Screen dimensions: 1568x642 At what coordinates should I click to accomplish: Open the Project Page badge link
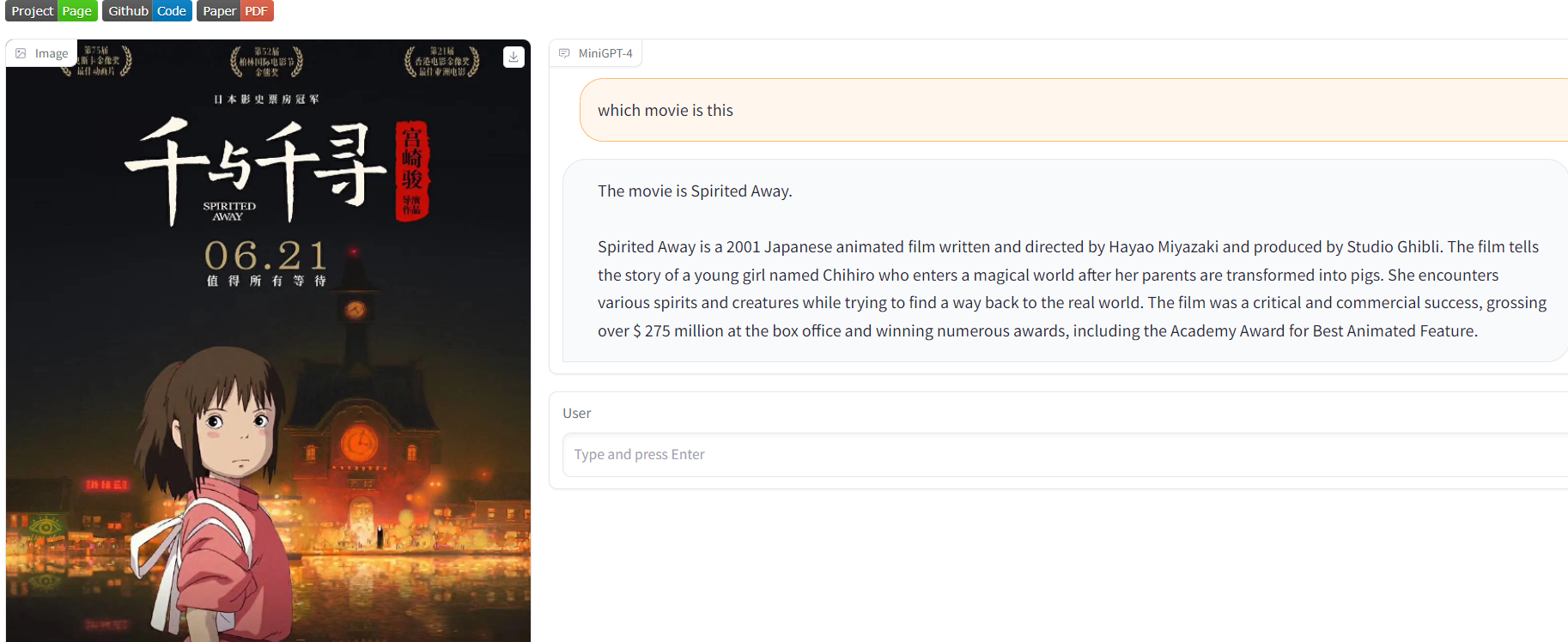[51, 11]
